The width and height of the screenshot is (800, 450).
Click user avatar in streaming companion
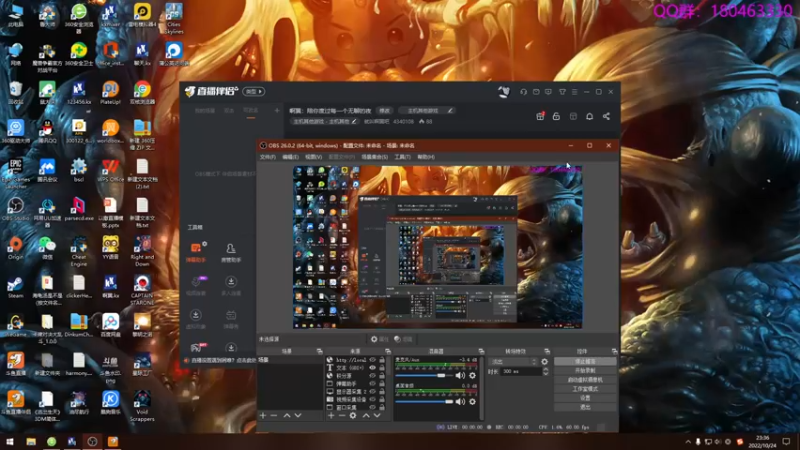coord(504,92)
